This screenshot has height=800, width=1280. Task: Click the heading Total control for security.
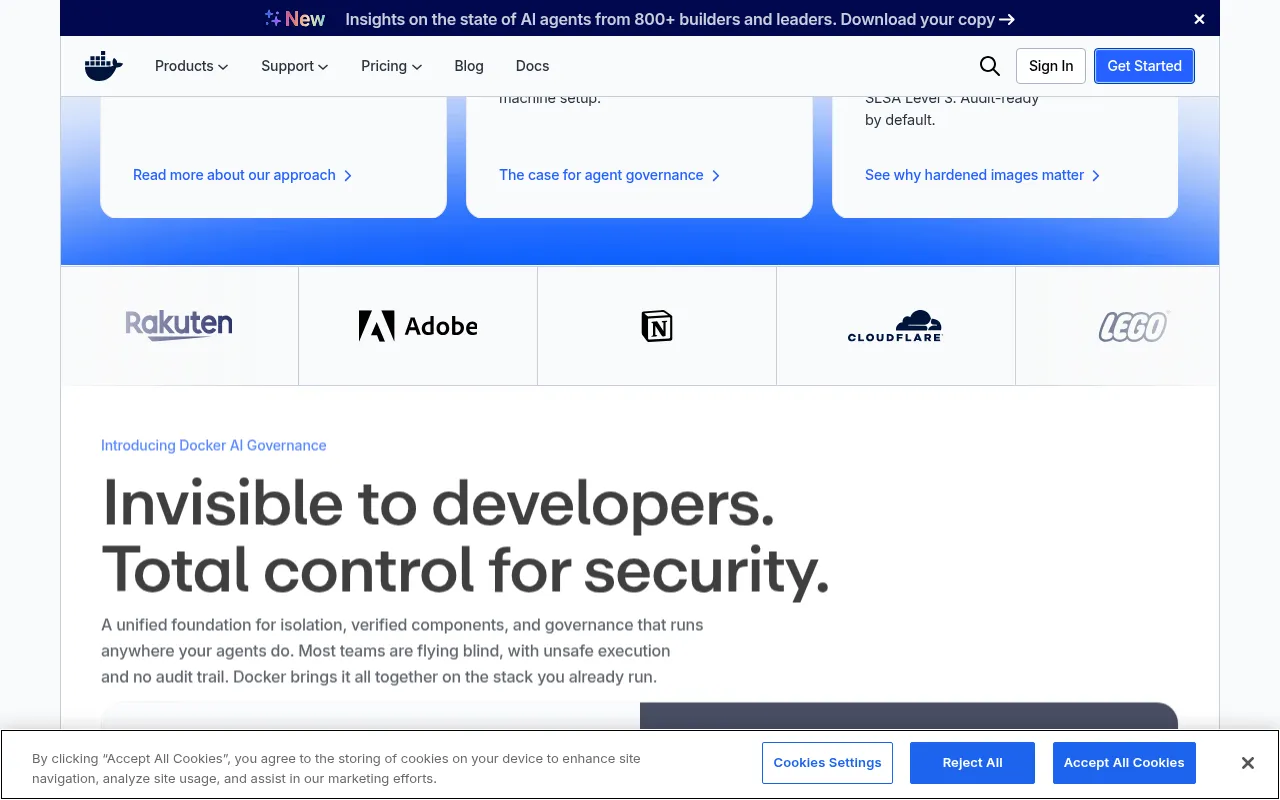465,570
